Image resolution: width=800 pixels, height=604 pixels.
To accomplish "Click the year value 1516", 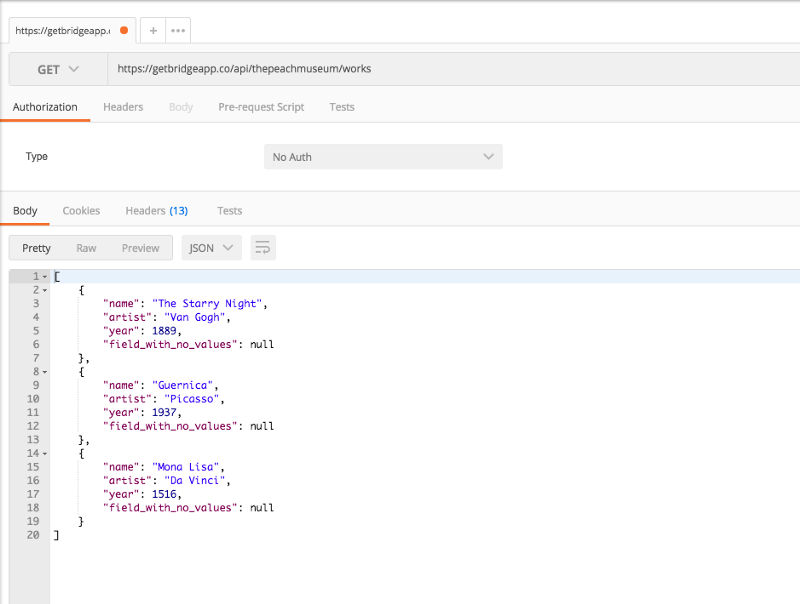I will click(164, 494).
